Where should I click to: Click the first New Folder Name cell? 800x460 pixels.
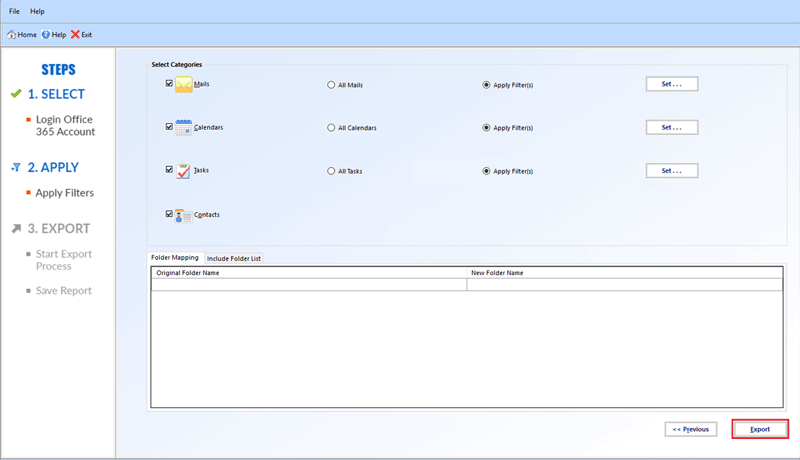click(x=624, y=285)
